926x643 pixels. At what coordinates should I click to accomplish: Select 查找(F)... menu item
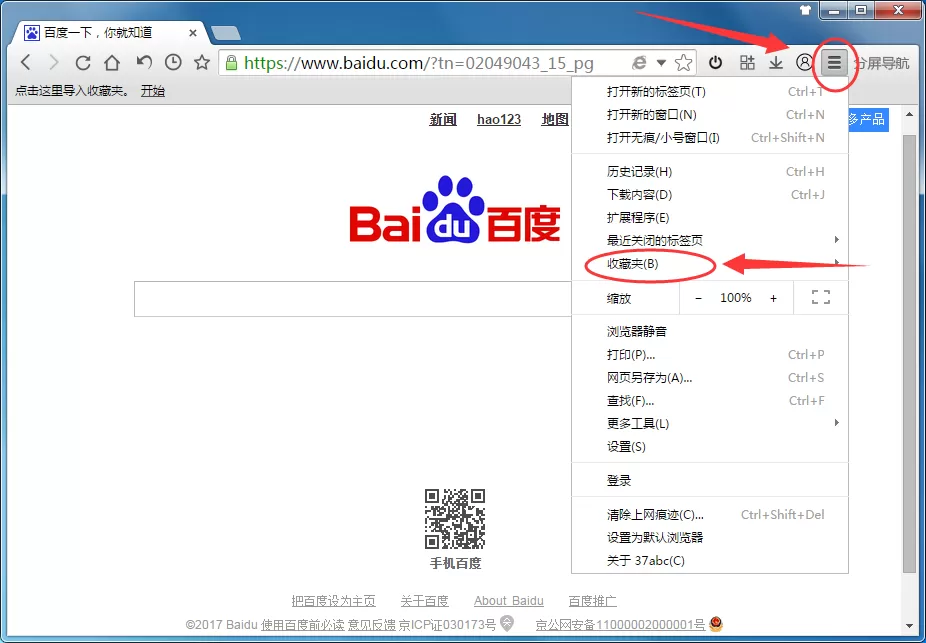[710, 401]
